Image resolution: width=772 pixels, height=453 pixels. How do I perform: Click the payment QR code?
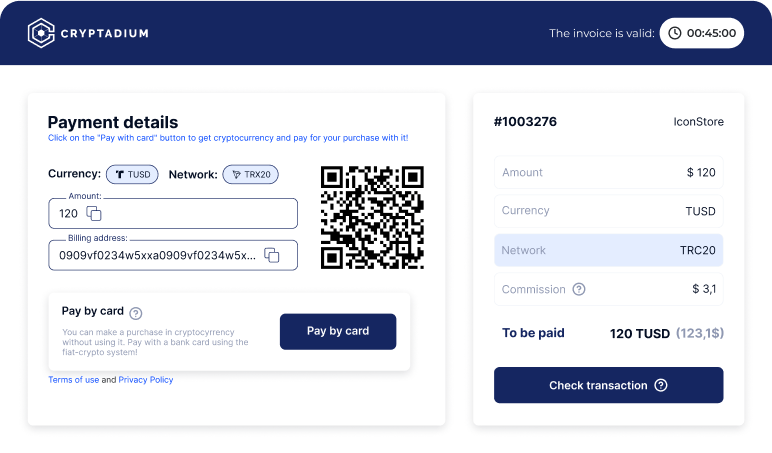(372, 217)
